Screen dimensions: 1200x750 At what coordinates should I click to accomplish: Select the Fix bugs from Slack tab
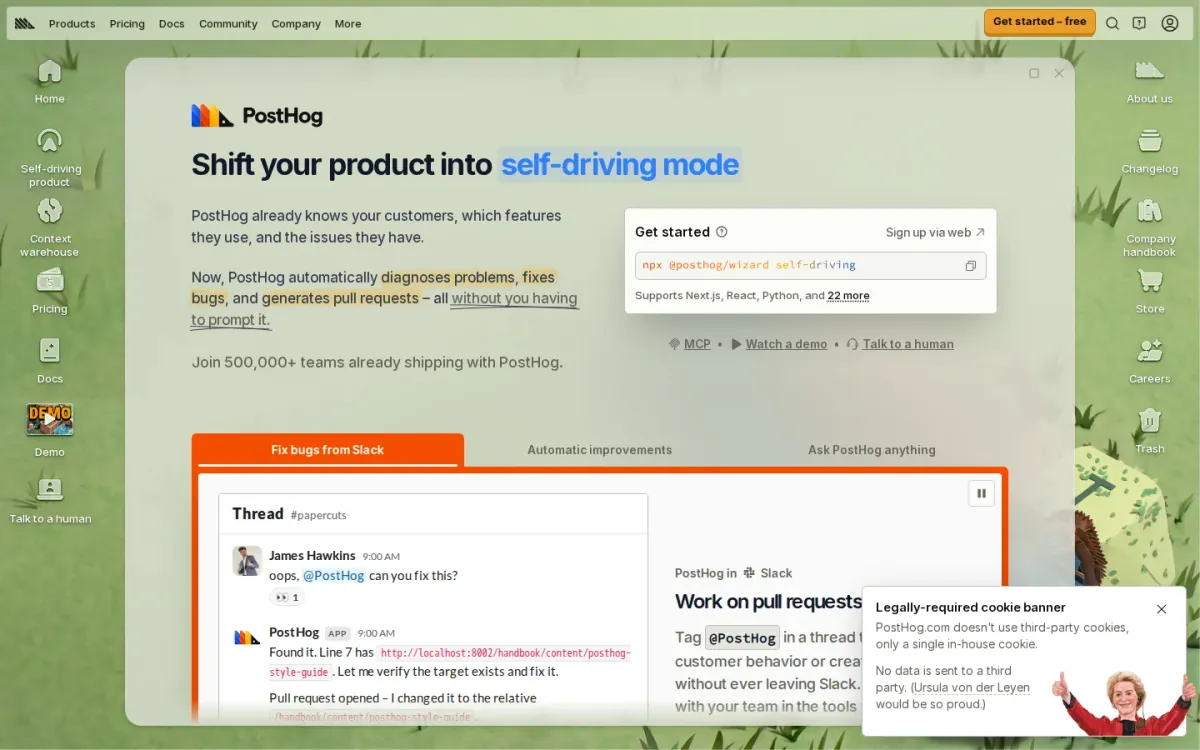[x=328, y=450]
